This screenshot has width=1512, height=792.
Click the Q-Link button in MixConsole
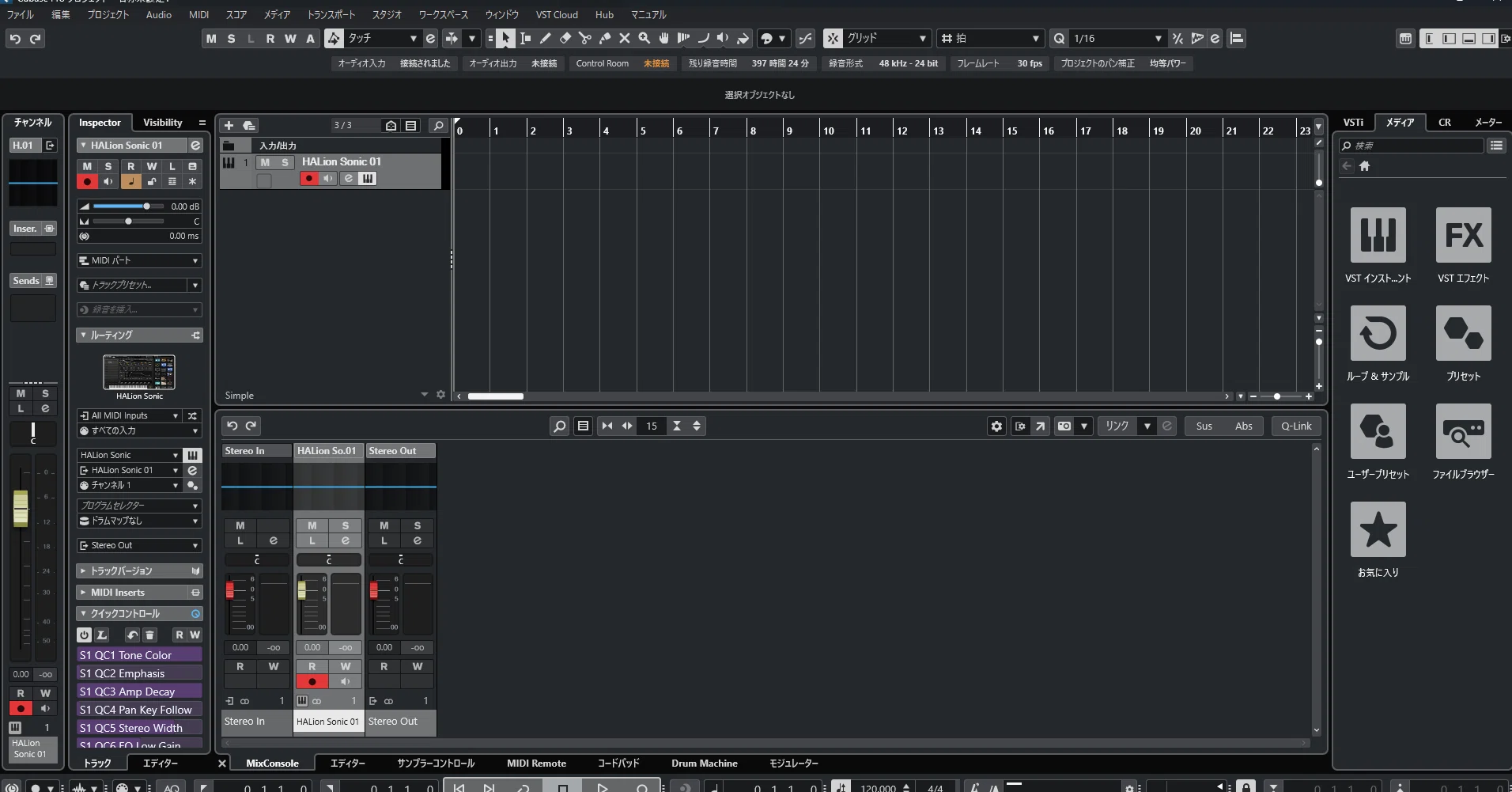[1296, 426]
